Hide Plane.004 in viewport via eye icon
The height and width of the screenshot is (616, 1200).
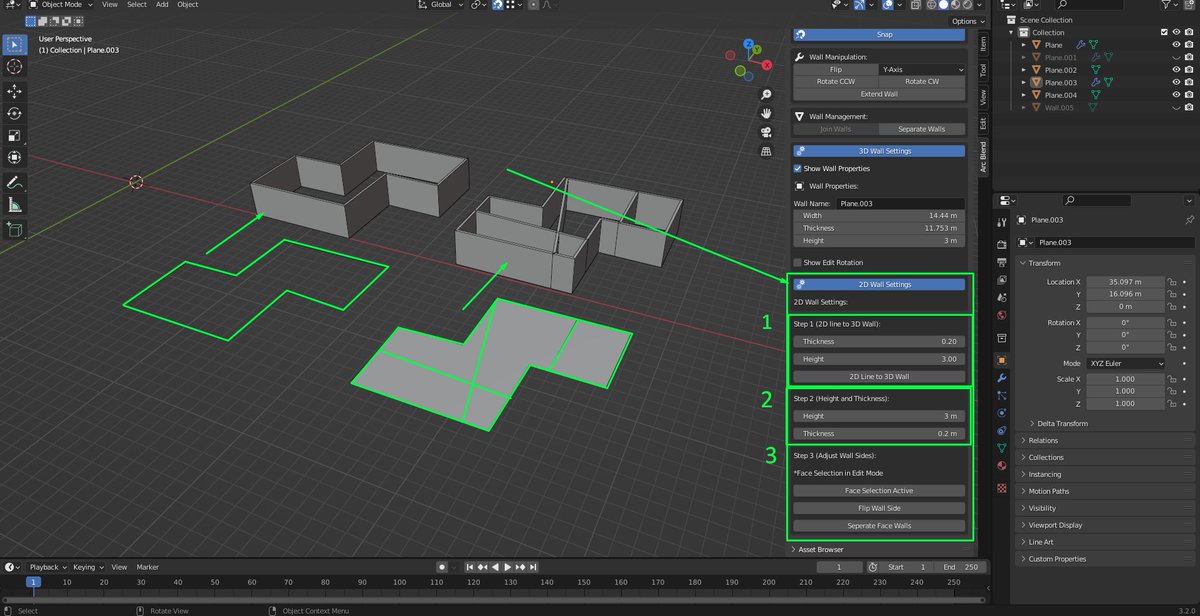(1176, 95)
